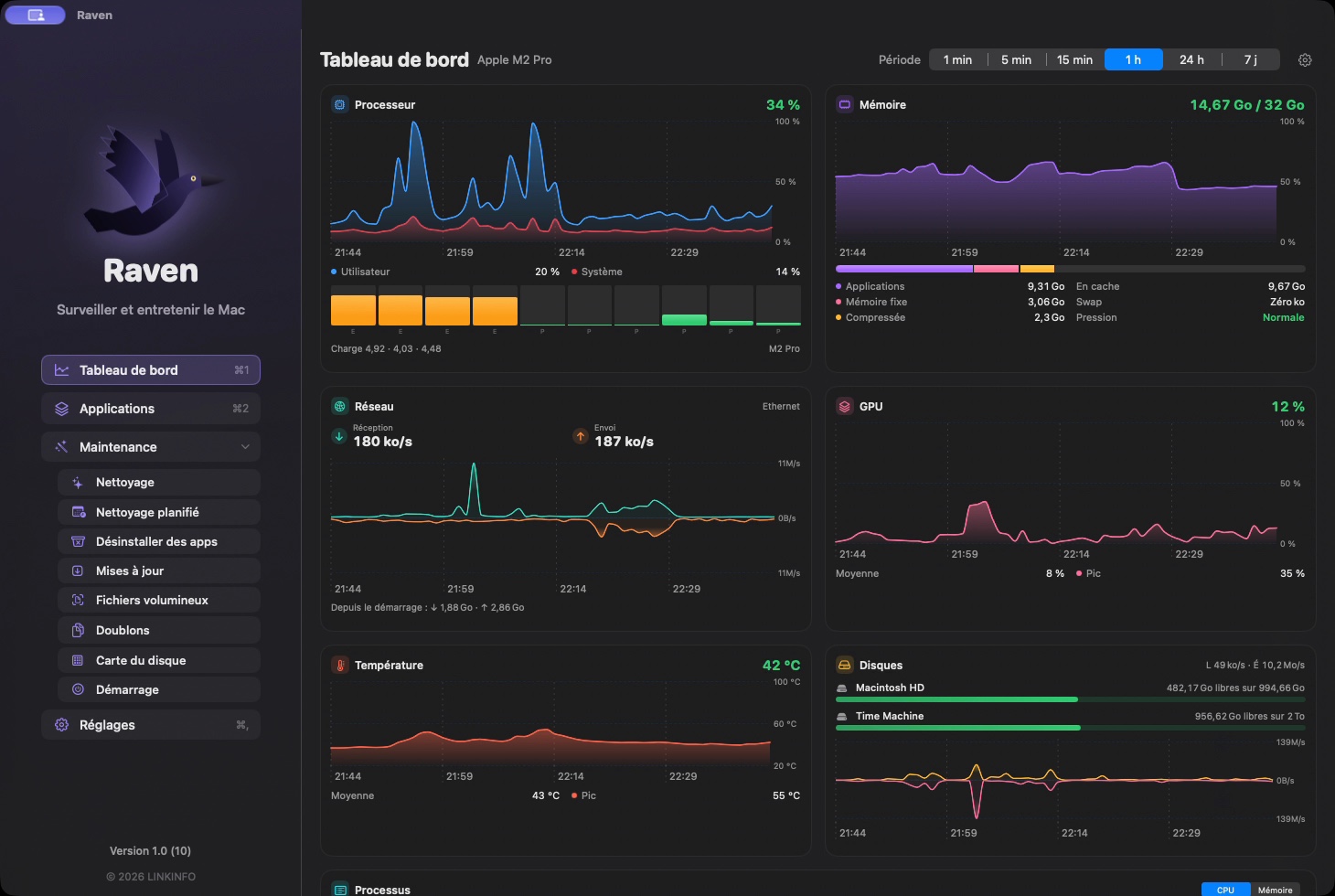Image resolution: width=1335 pixels, height=896 pixels.
Task: Select the 24 h period
Action: tap(1191, 59)
